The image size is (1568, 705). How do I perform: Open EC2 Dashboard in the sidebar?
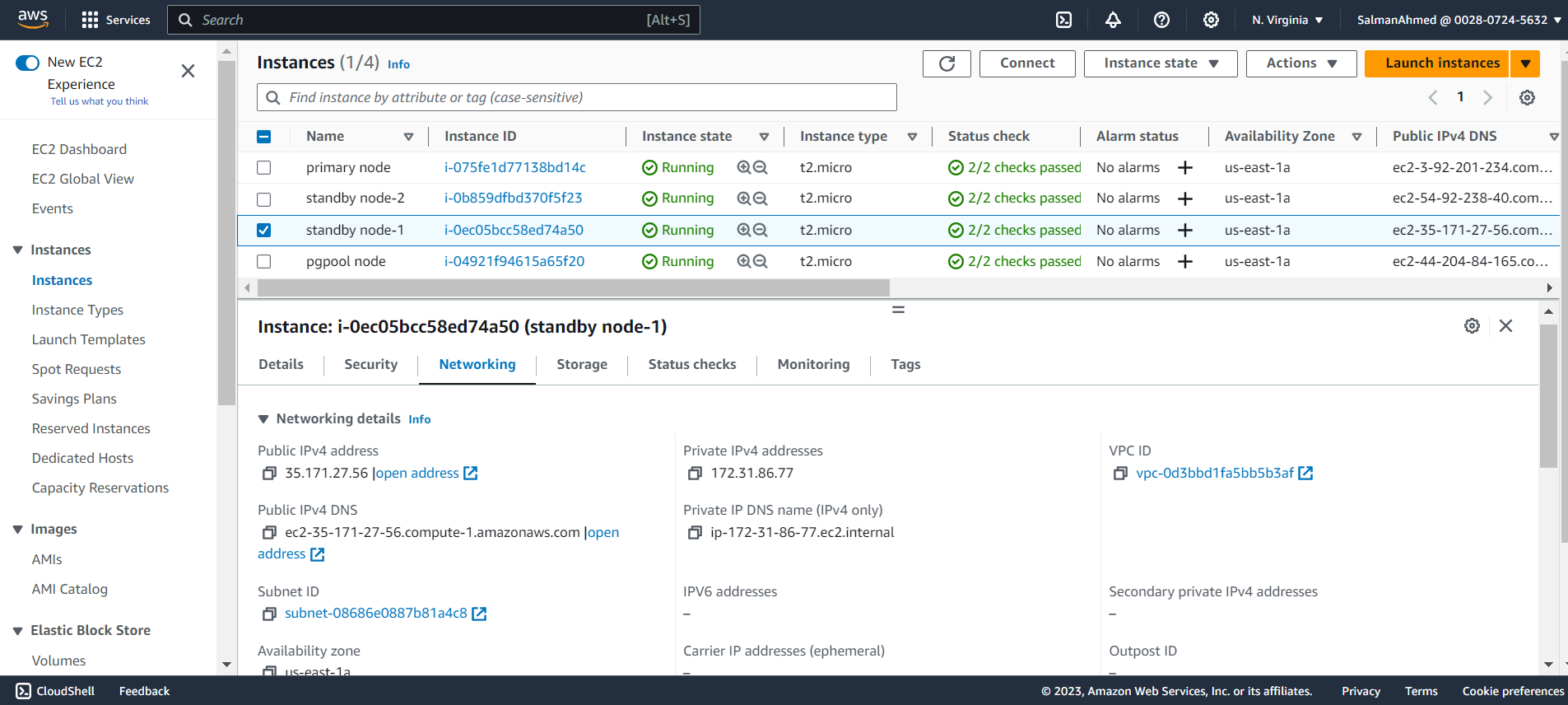coord(79,149)
